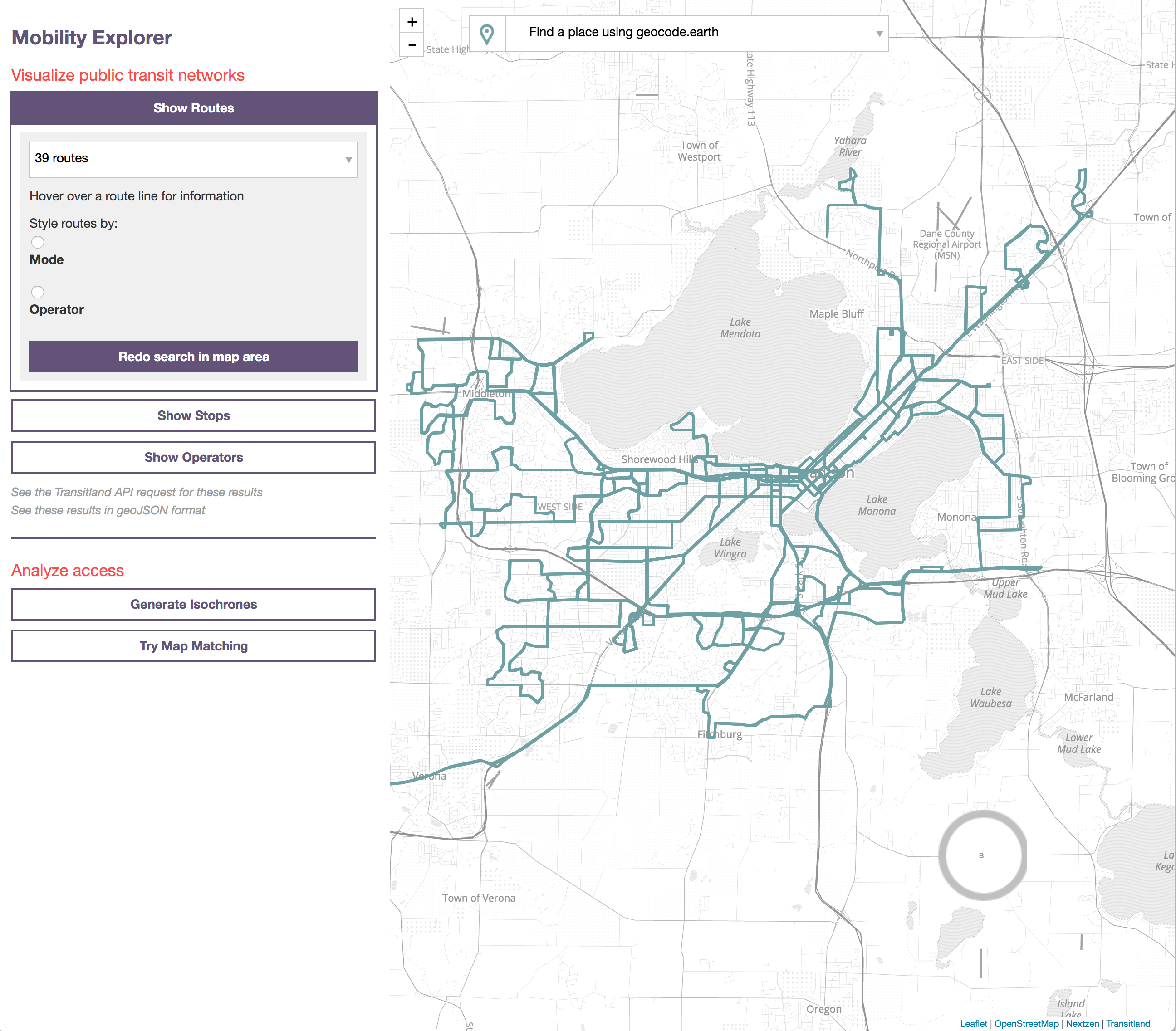Click the circular B marker on map

[982, 855]
